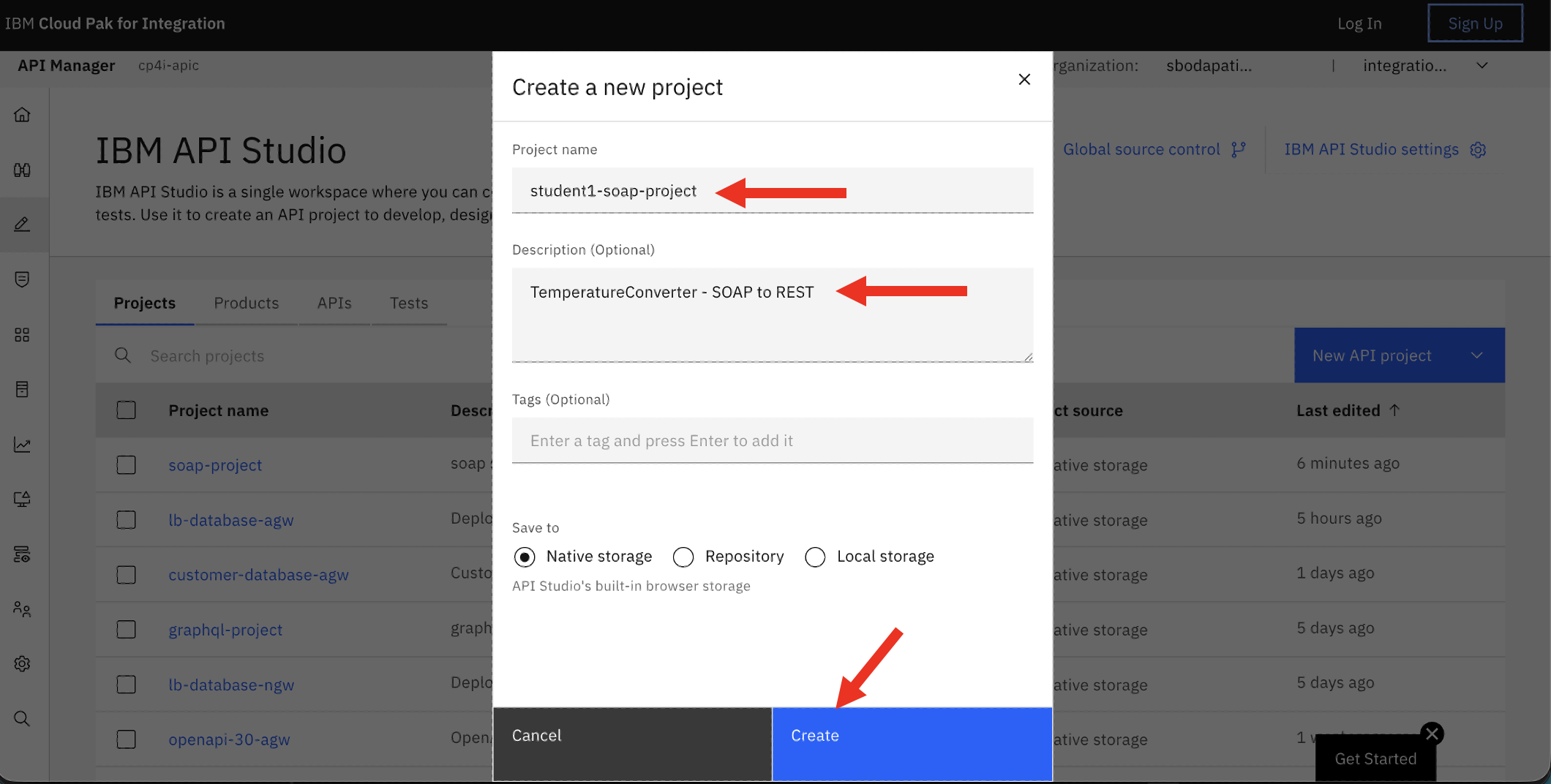Viewport: 1551px width, 784px height.
Task: Choose the Local storage radio button
Action: pos(815,557)
